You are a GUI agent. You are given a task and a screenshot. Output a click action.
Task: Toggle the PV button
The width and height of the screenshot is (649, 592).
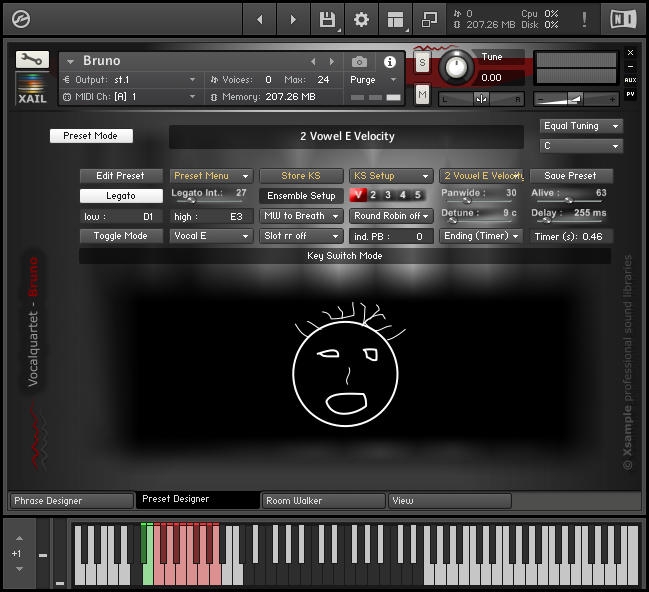[630, 94]
